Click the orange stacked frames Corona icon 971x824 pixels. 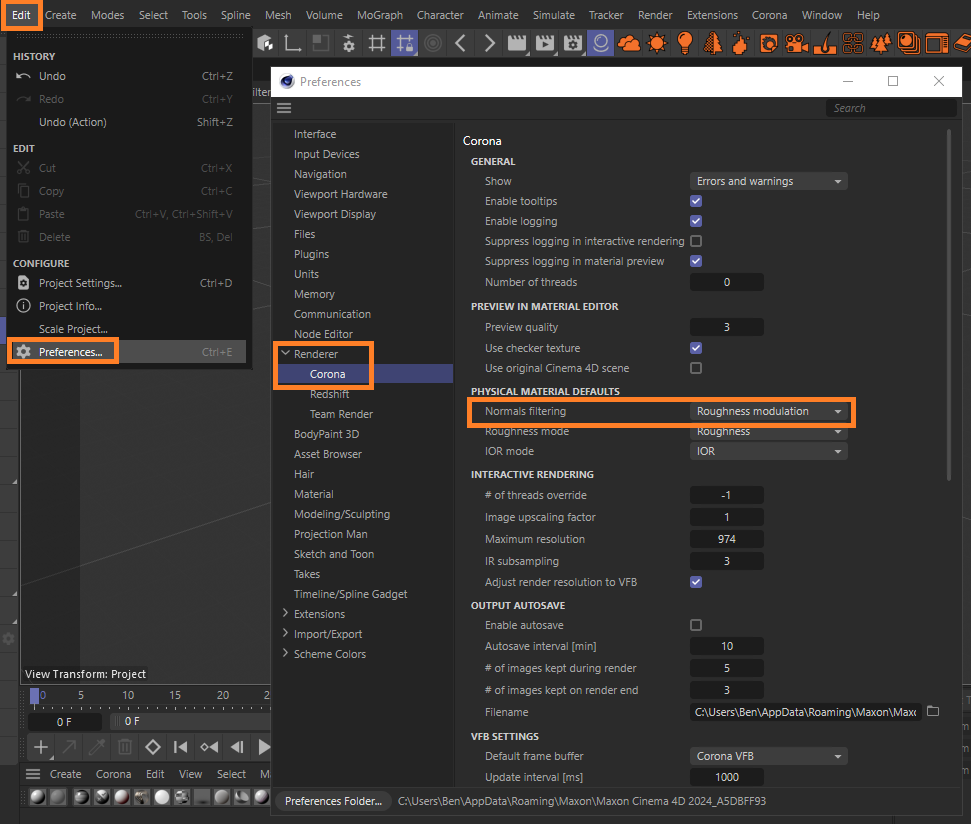[x=908, y=43]
